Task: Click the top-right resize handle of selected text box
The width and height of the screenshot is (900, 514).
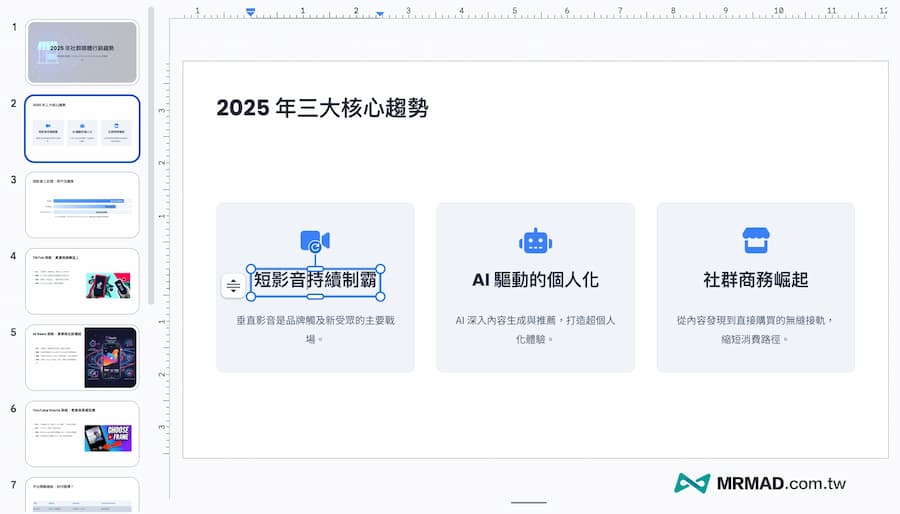Action: coord(381,269)
